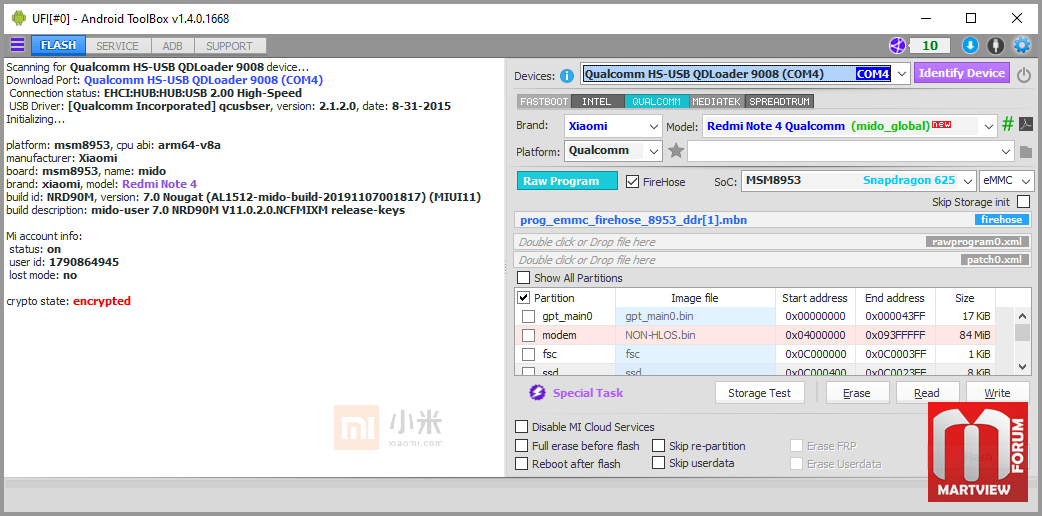The image size is (1042, 516).
Task: Click the credits counter showing 10
Action: 930,45
